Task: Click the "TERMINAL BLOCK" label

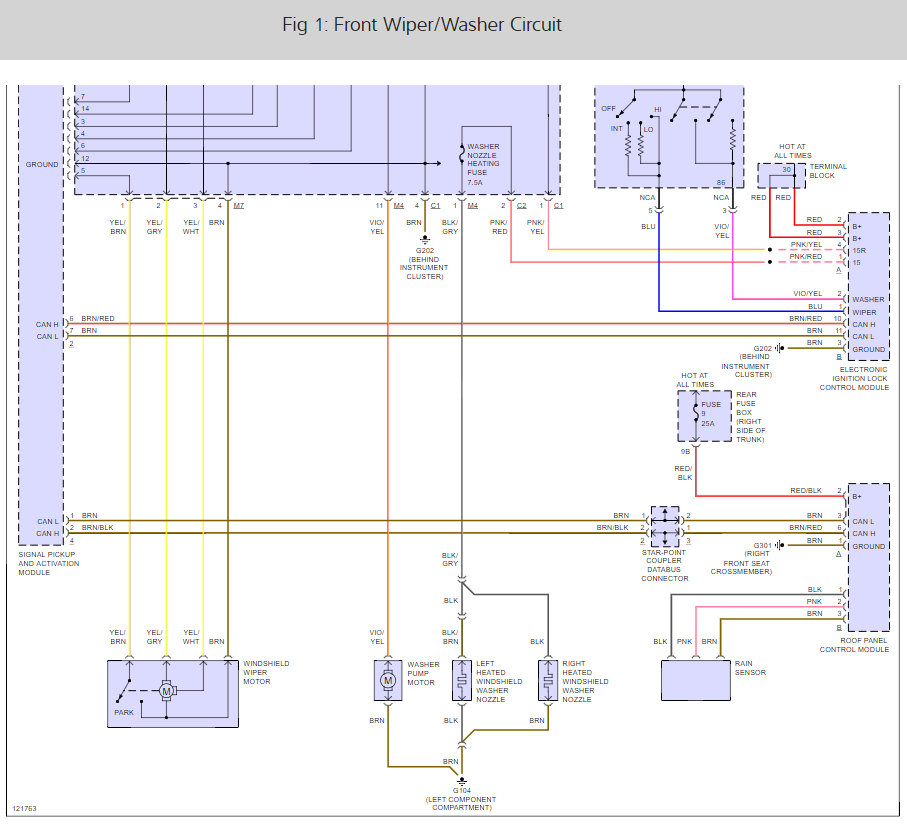Action: pos(828,171)
